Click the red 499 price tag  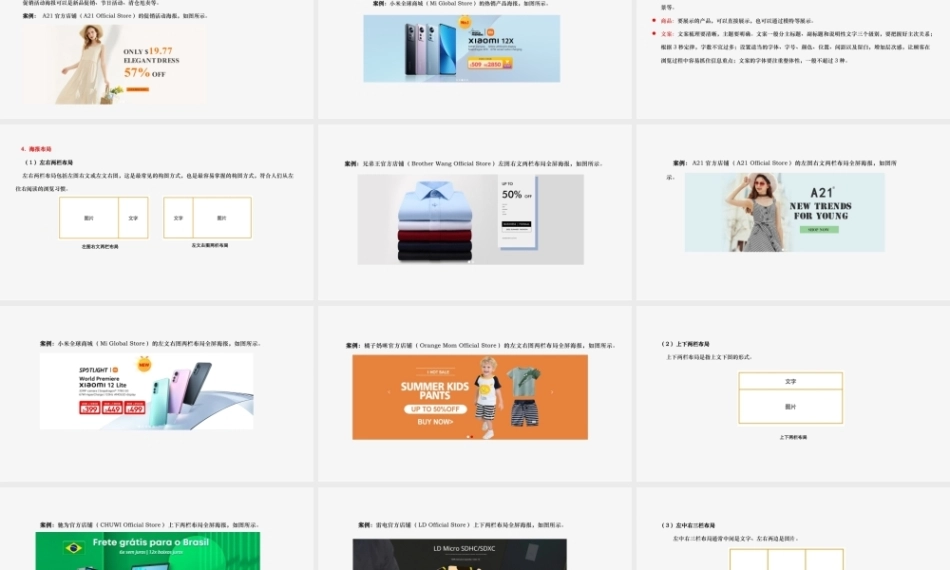coord(135,408)
